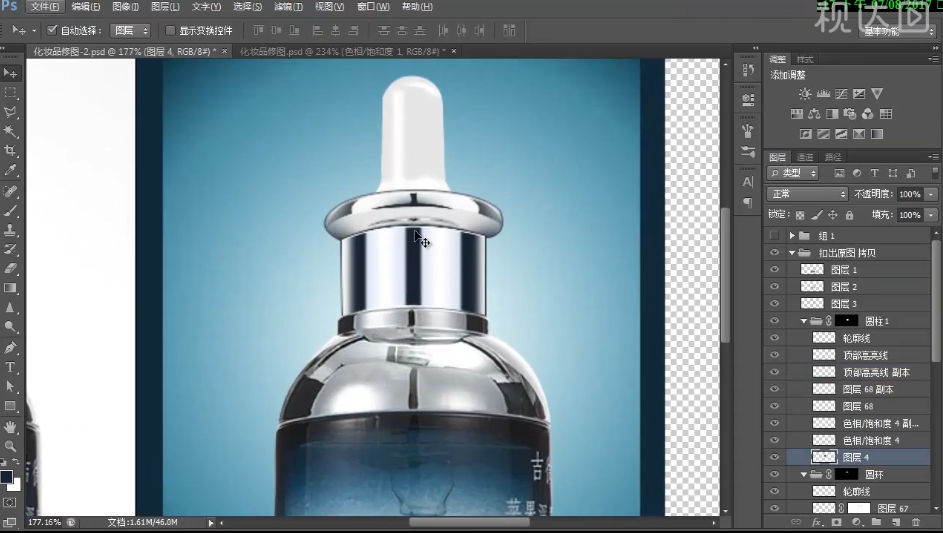Select the Lasso tool
943x533 pixels.
[x=10, y=112]
